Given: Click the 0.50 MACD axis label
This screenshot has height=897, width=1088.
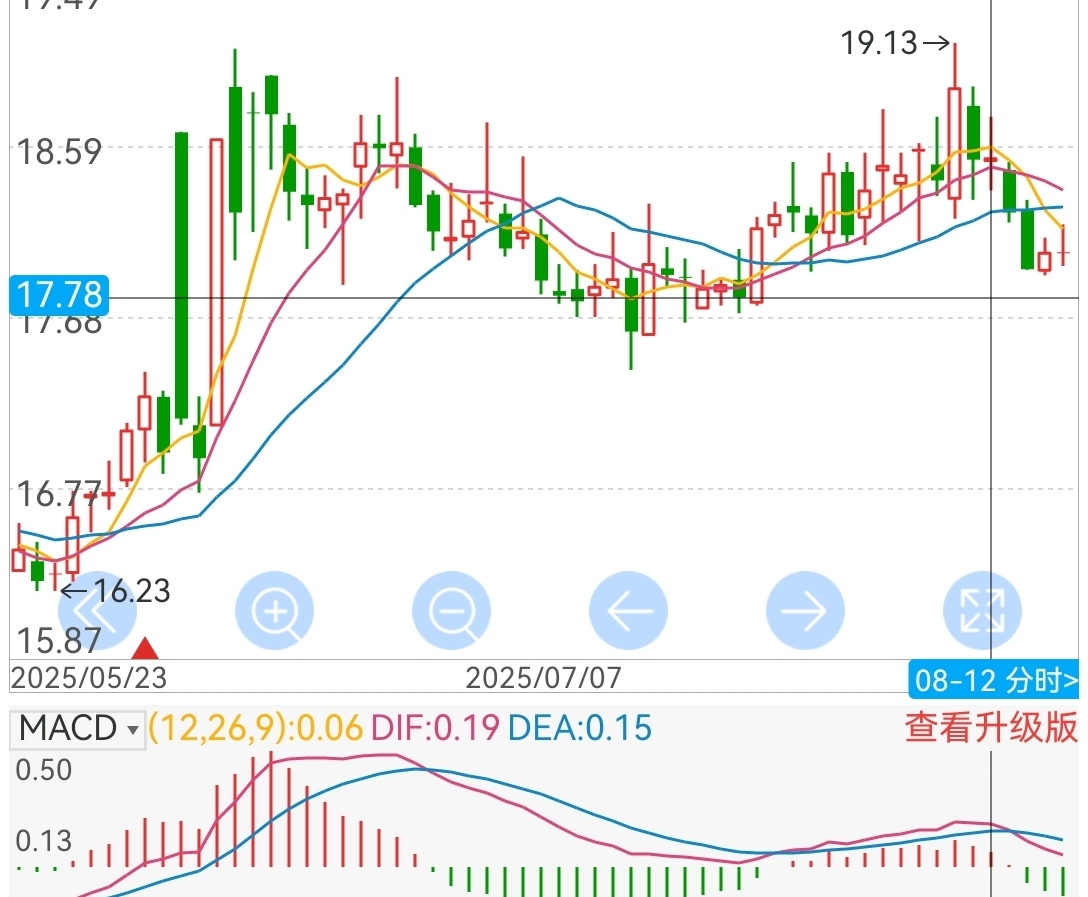Looking at the screenshot, I should click(44, 770).
